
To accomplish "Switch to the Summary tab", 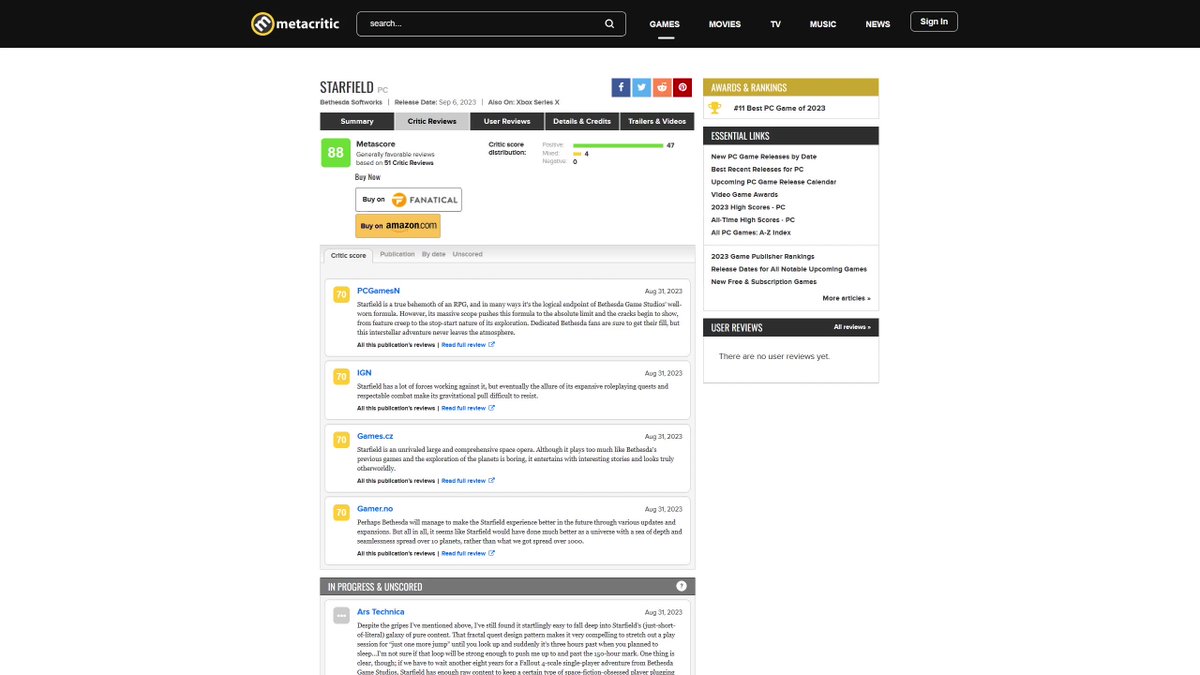I will pos(357,121).
